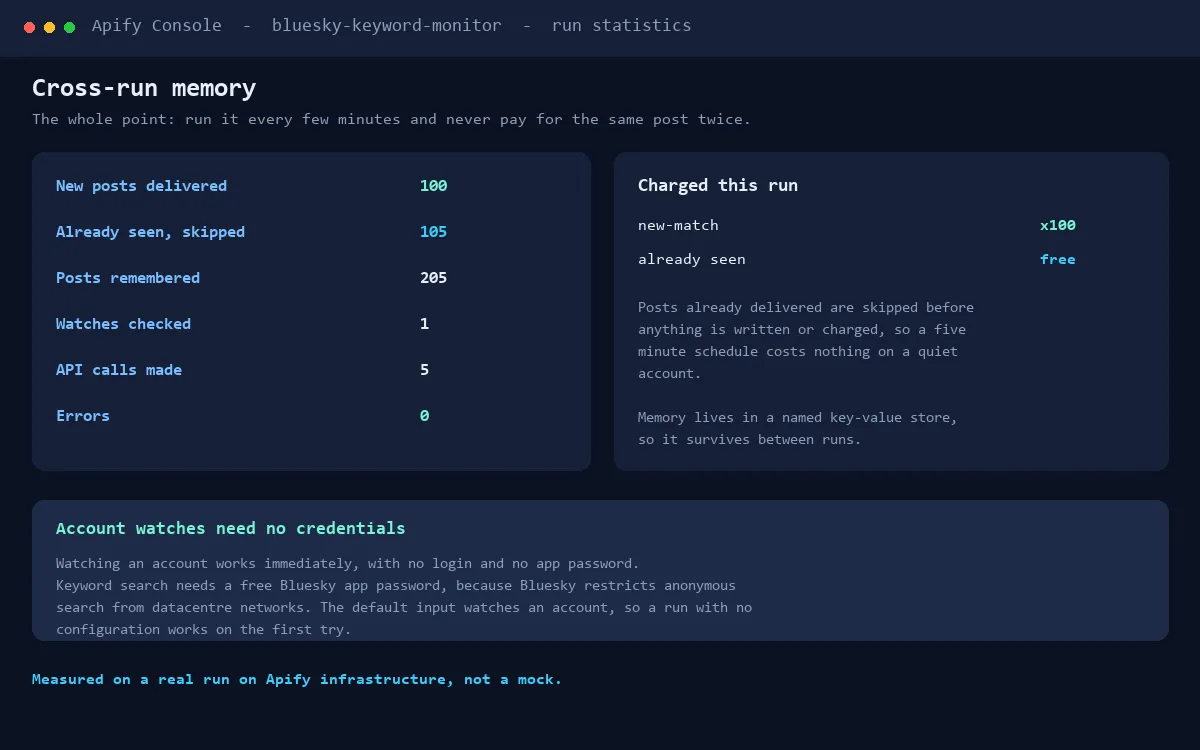Click the yellow minimize window dot
Screen dimensions: 1200x750
point(50,27)
